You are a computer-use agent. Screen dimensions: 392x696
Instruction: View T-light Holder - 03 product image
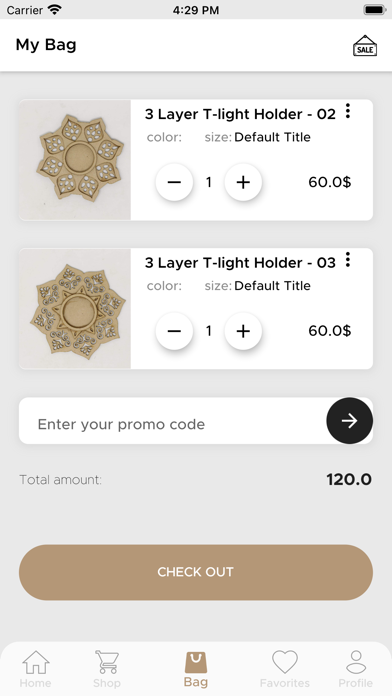tap(75, 308)
